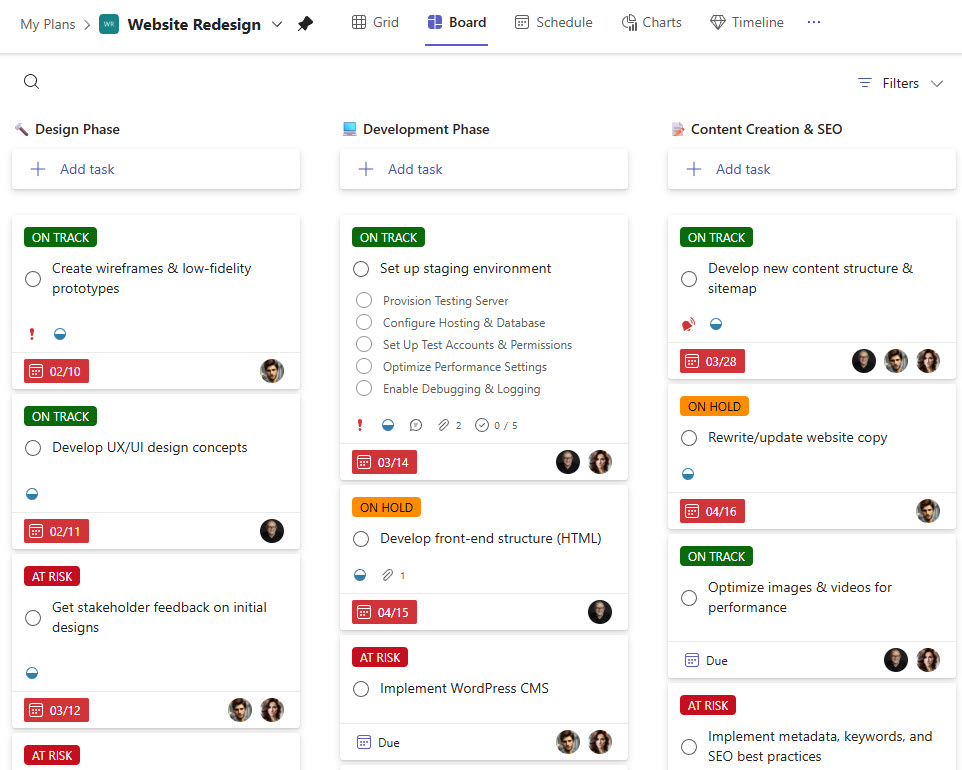Click the comment bubble icon on staging card
Viewport: 962px width, 770px height.
tap(416, 425)
